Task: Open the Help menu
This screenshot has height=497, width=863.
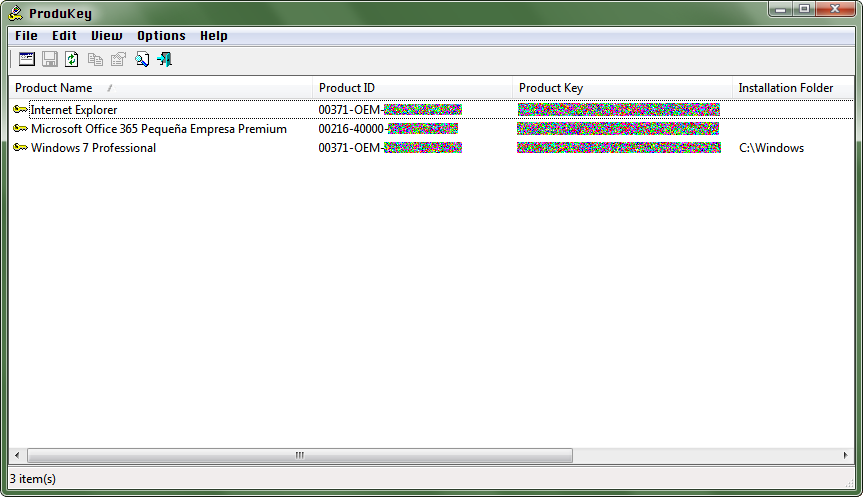Action: tap(214, 36)
